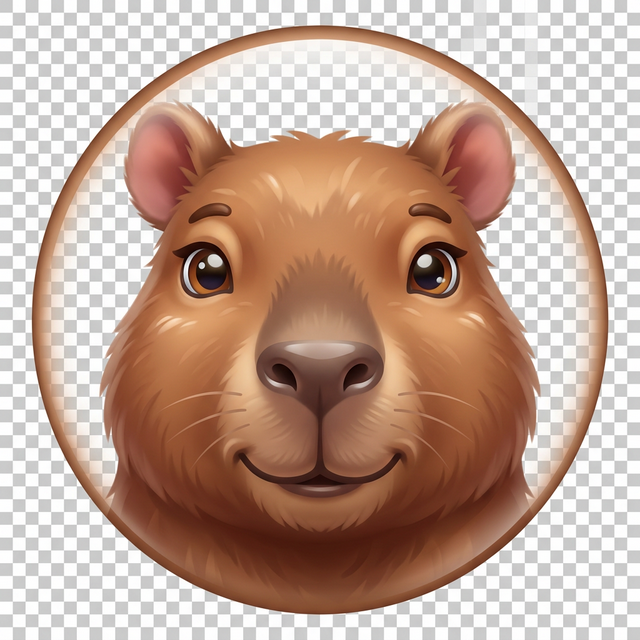
Task: Click the whiskers on the left cheek
Action: 195,410
